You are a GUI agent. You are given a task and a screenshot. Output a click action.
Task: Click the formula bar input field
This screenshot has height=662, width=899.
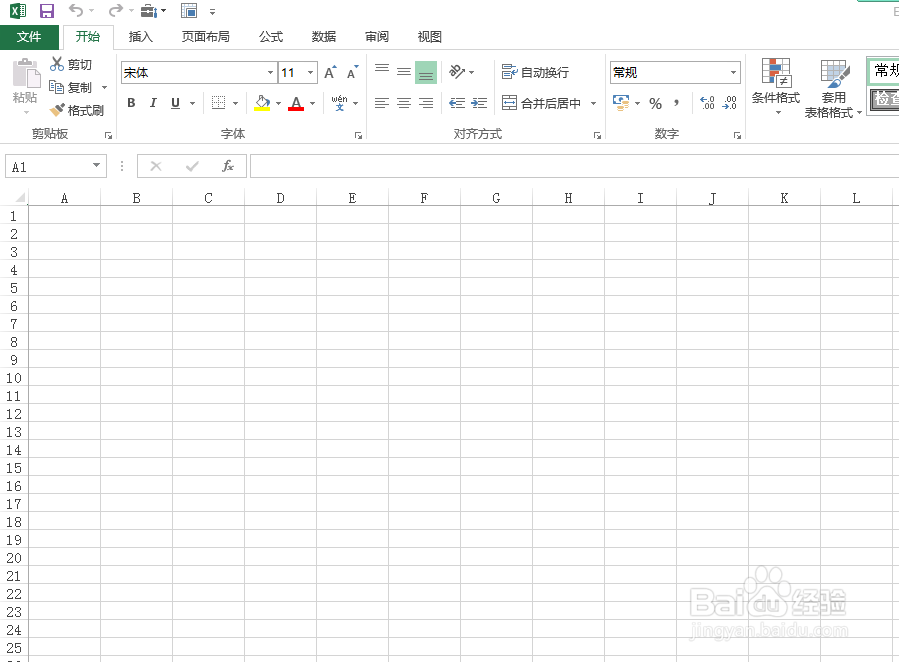click(x=574, y=166)
